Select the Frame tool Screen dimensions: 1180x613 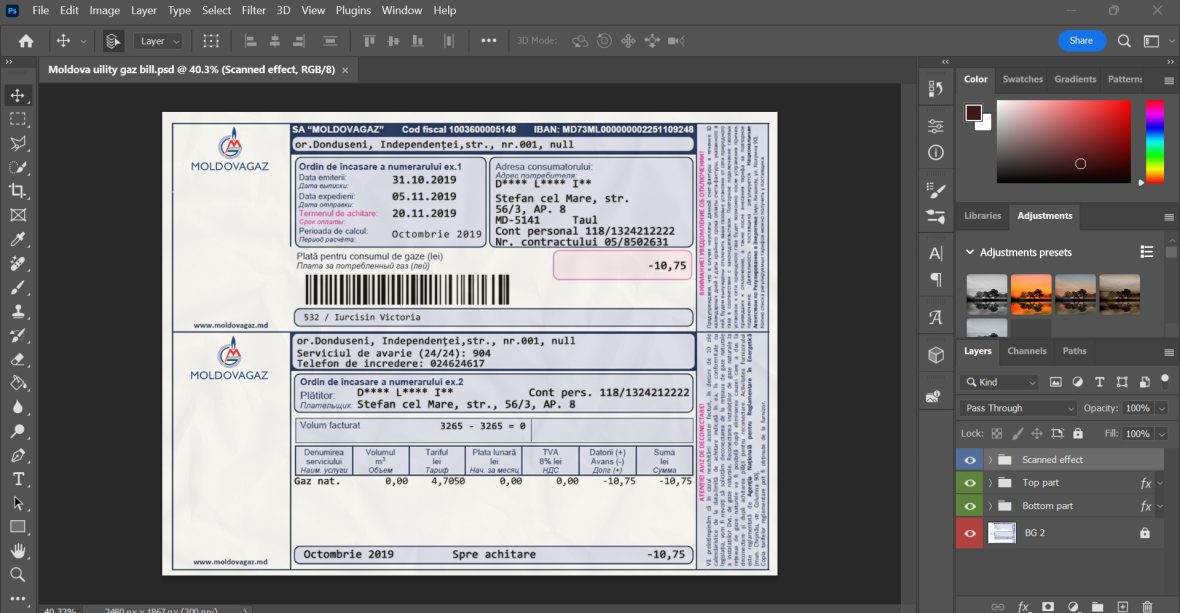[x=17, y=215]
